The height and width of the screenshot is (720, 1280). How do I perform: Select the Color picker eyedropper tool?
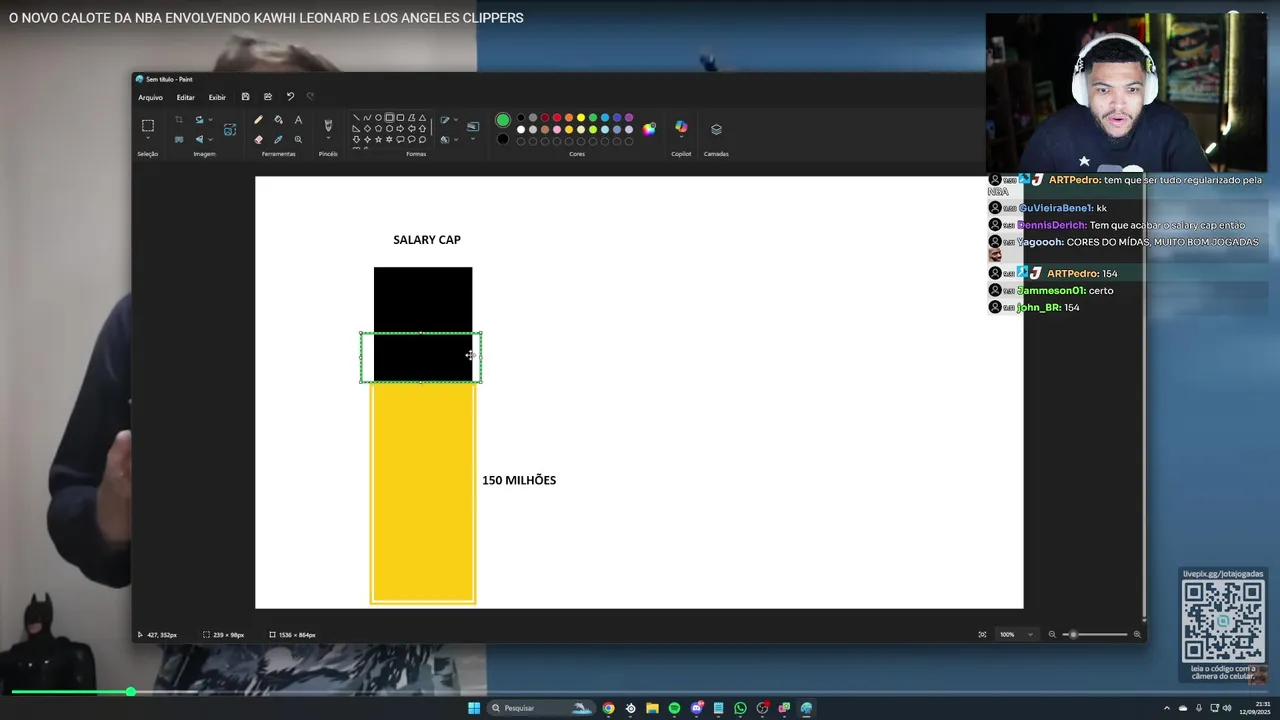point(278,140)
